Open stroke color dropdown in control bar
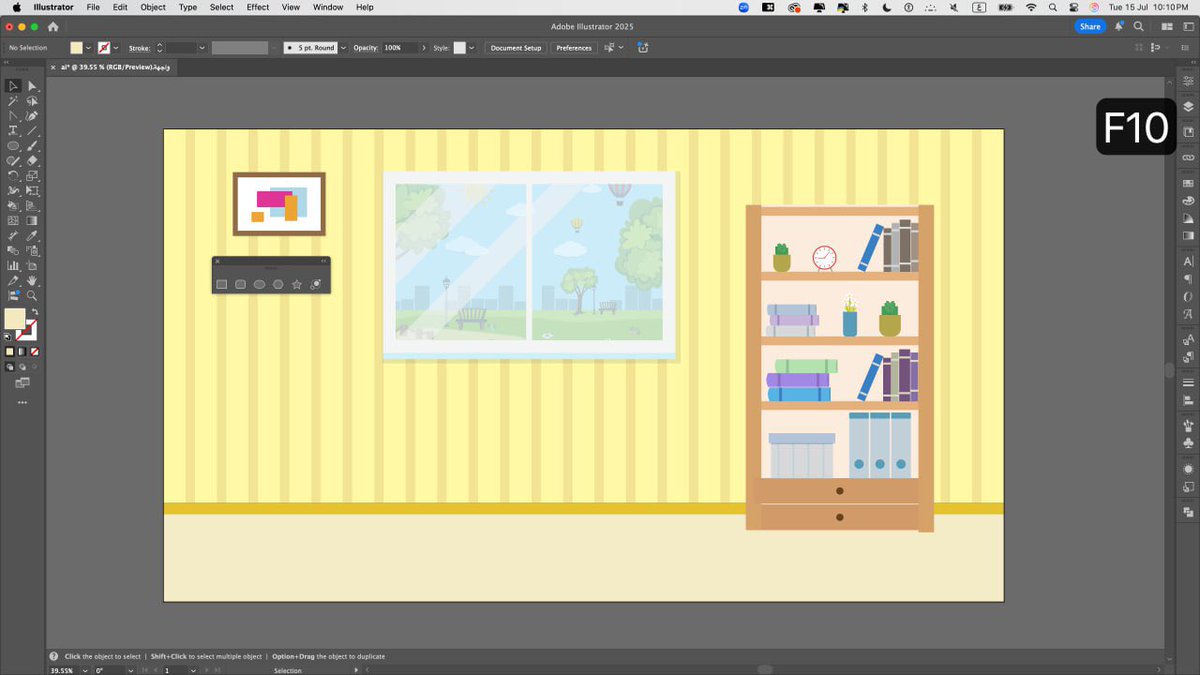This screenshot has width=1200, height=675. tap(116, 48)
